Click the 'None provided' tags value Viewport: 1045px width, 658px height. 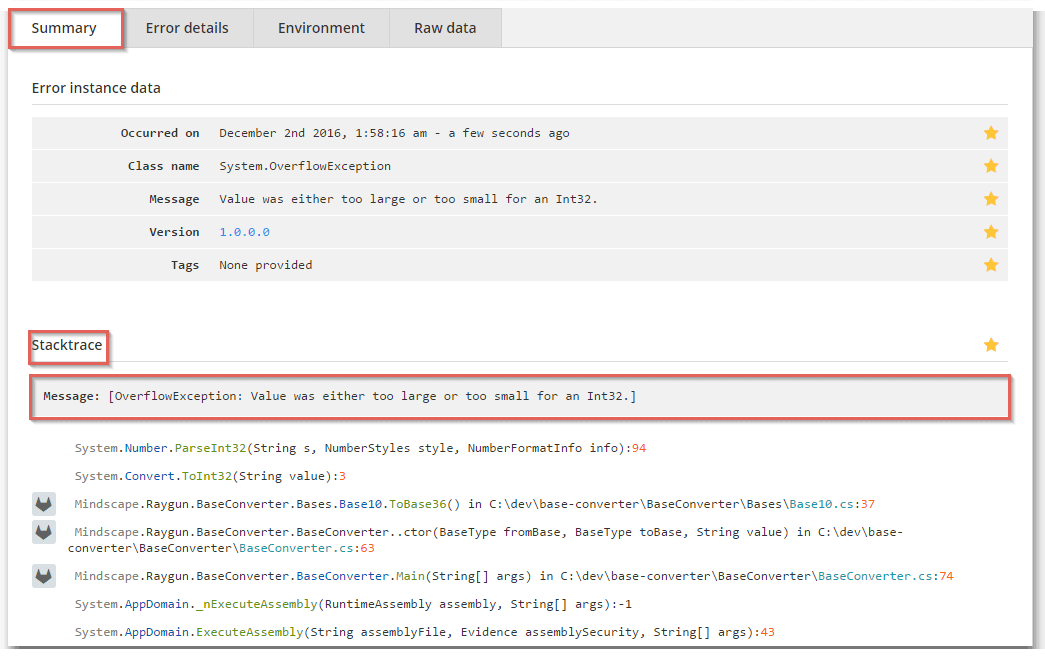266,265
